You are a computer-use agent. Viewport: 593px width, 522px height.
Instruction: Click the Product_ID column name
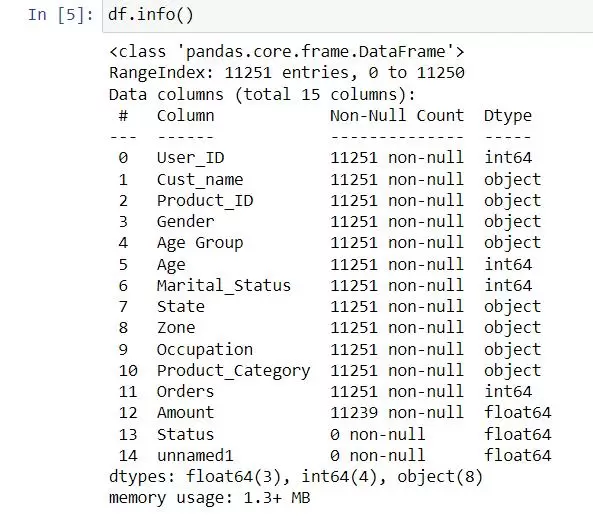[x=205, y=200]
